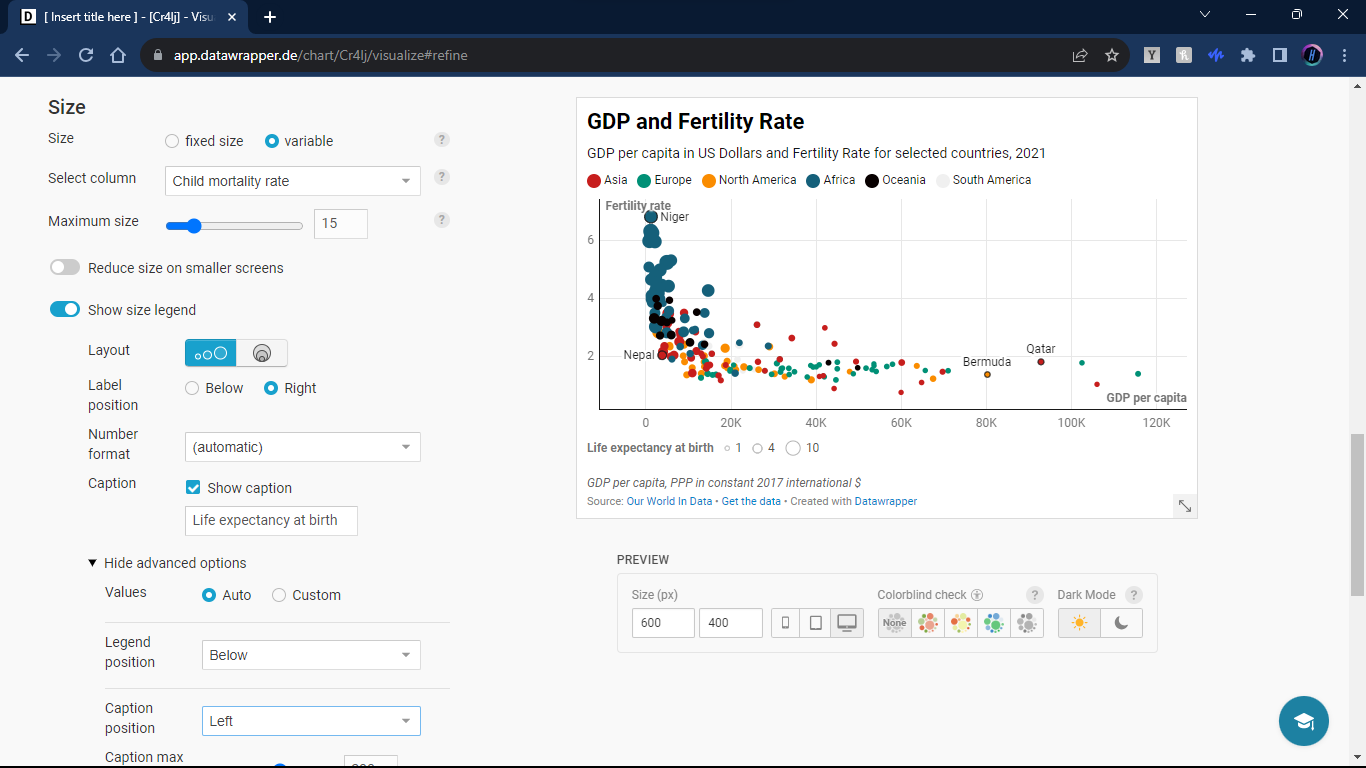Click the resize handle on chart preview
1366x768 pixels.
1184,506
